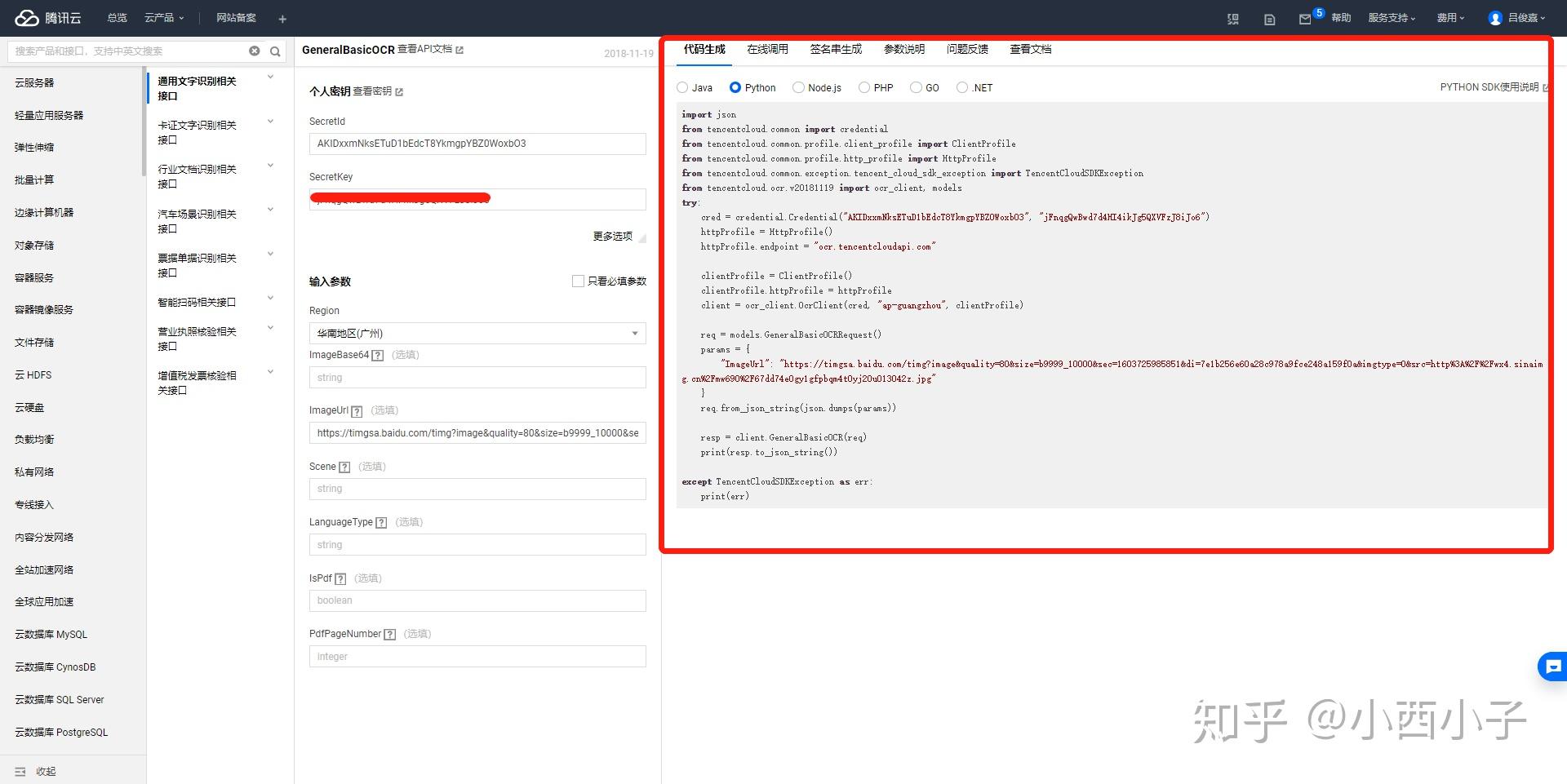This screenshot has height=784, width=1567.
Task: Select the Python radio button
Action: pos(735,87)
